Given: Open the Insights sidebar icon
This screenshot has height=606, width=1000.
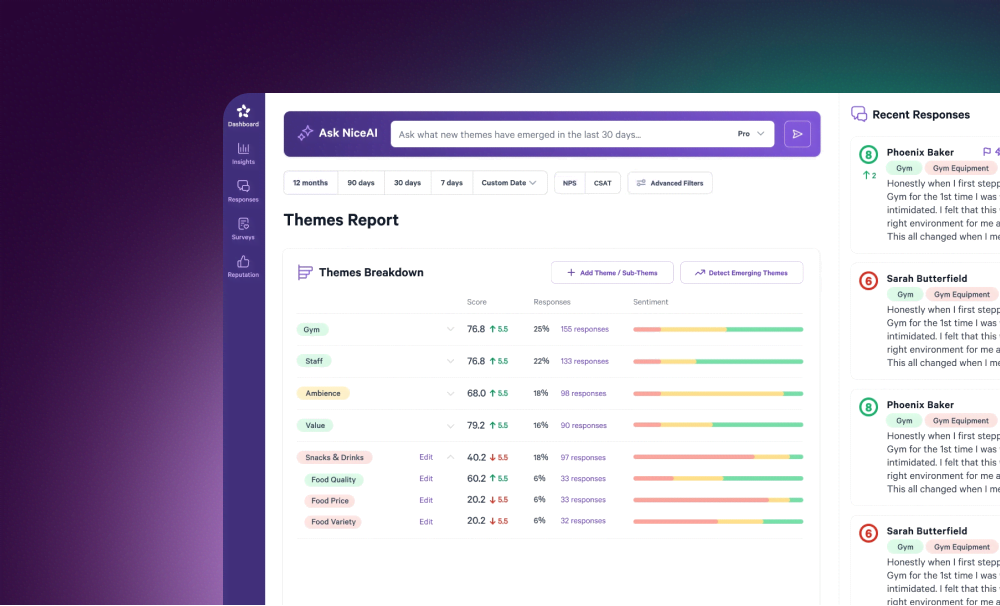Looking at the screenshot, I should pos(243,149).
